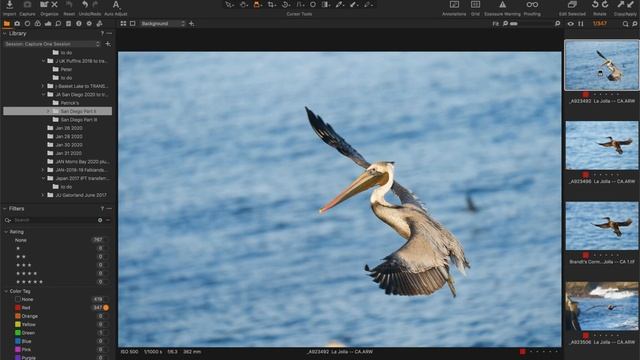The height and width of the screenshot is (360, 640).
Task: Click plus button beside Session dropdown
Action: click(x=108, y=44)
